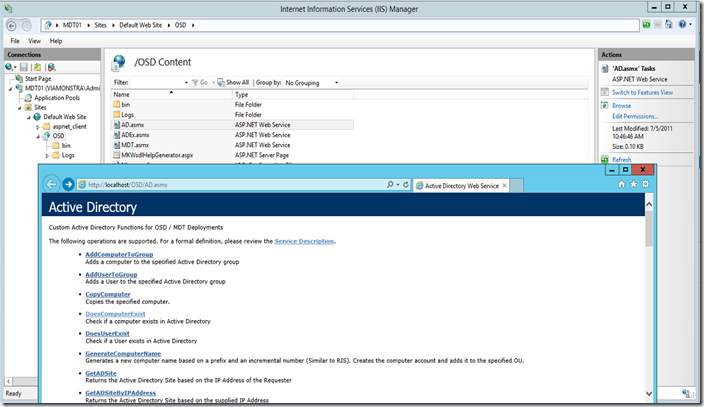Click the browser forward arrow button
Image resolution: width=704 pixels, height=407 pixels.
coord(68,185)
